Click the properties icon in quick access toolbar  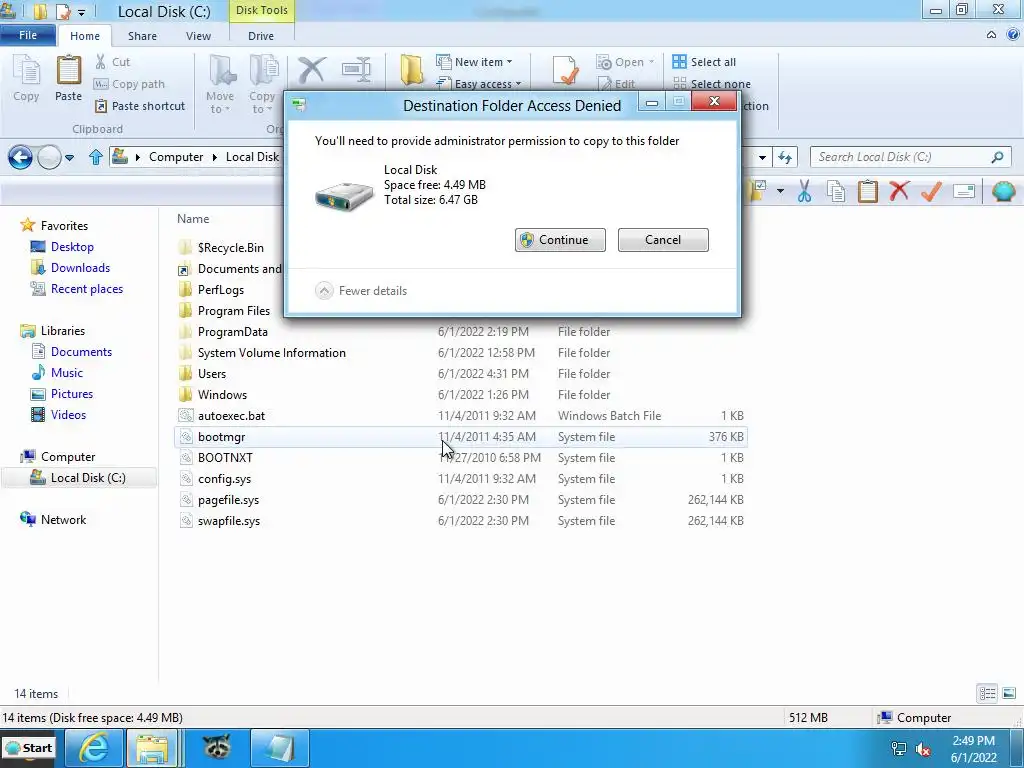pos(63,11)
